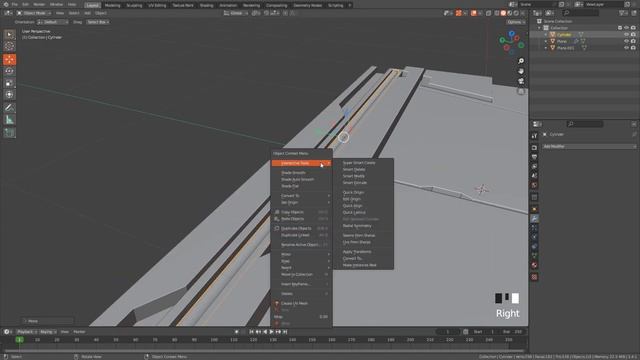
Task: Open the Output properties tab
Action: tap(534, 157)
